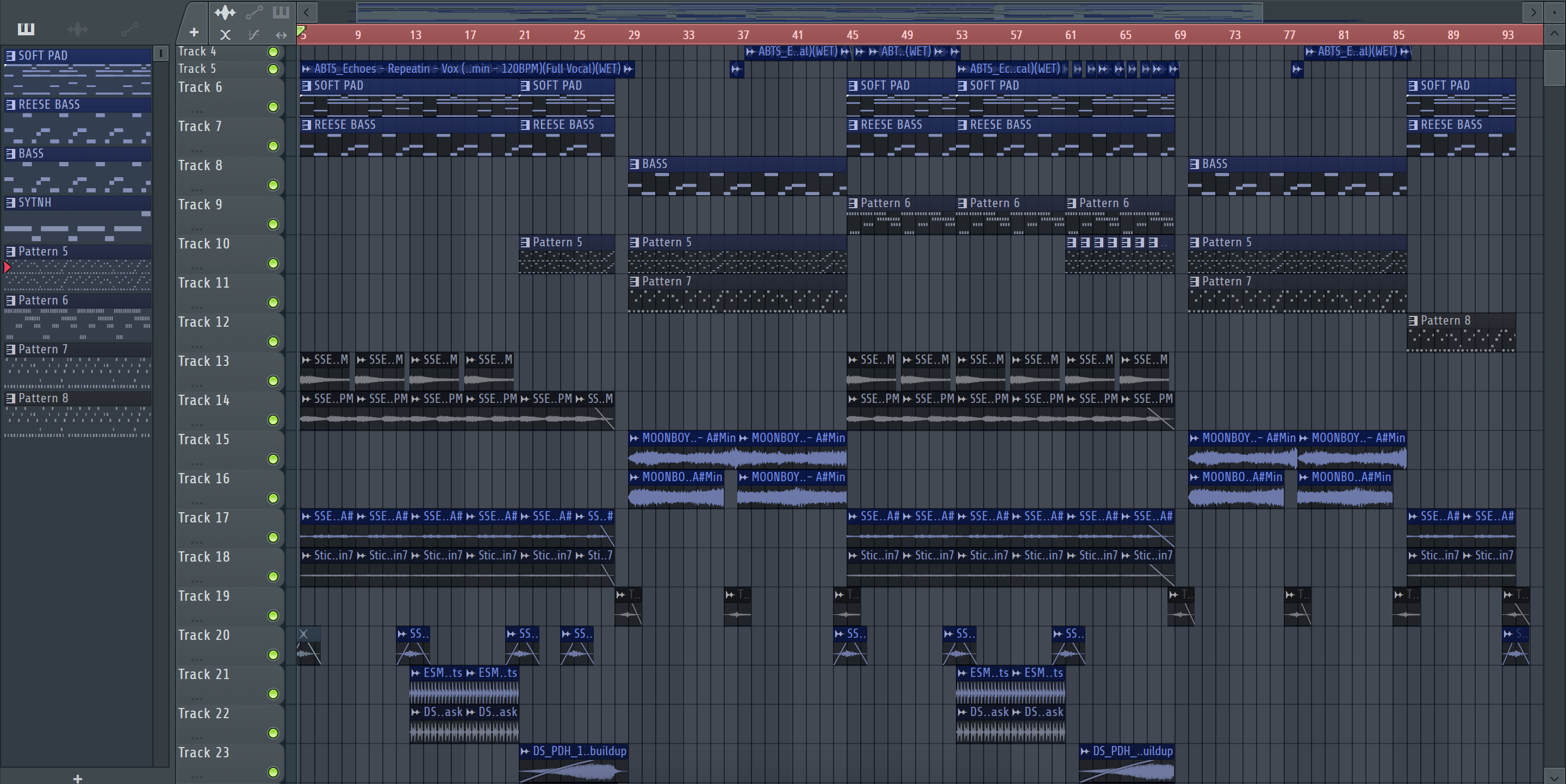The image size is (1566, 784).
Task: Select audio clip focus waveform icon
Action: [225, 12]
